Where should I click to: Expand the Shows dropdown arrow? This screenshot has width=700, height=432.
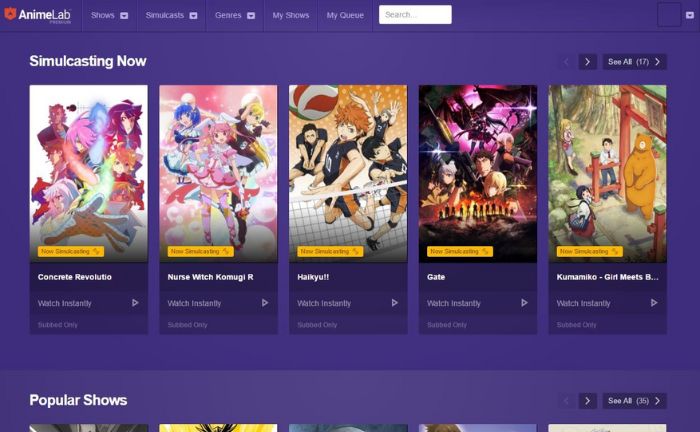coord(124,16)
